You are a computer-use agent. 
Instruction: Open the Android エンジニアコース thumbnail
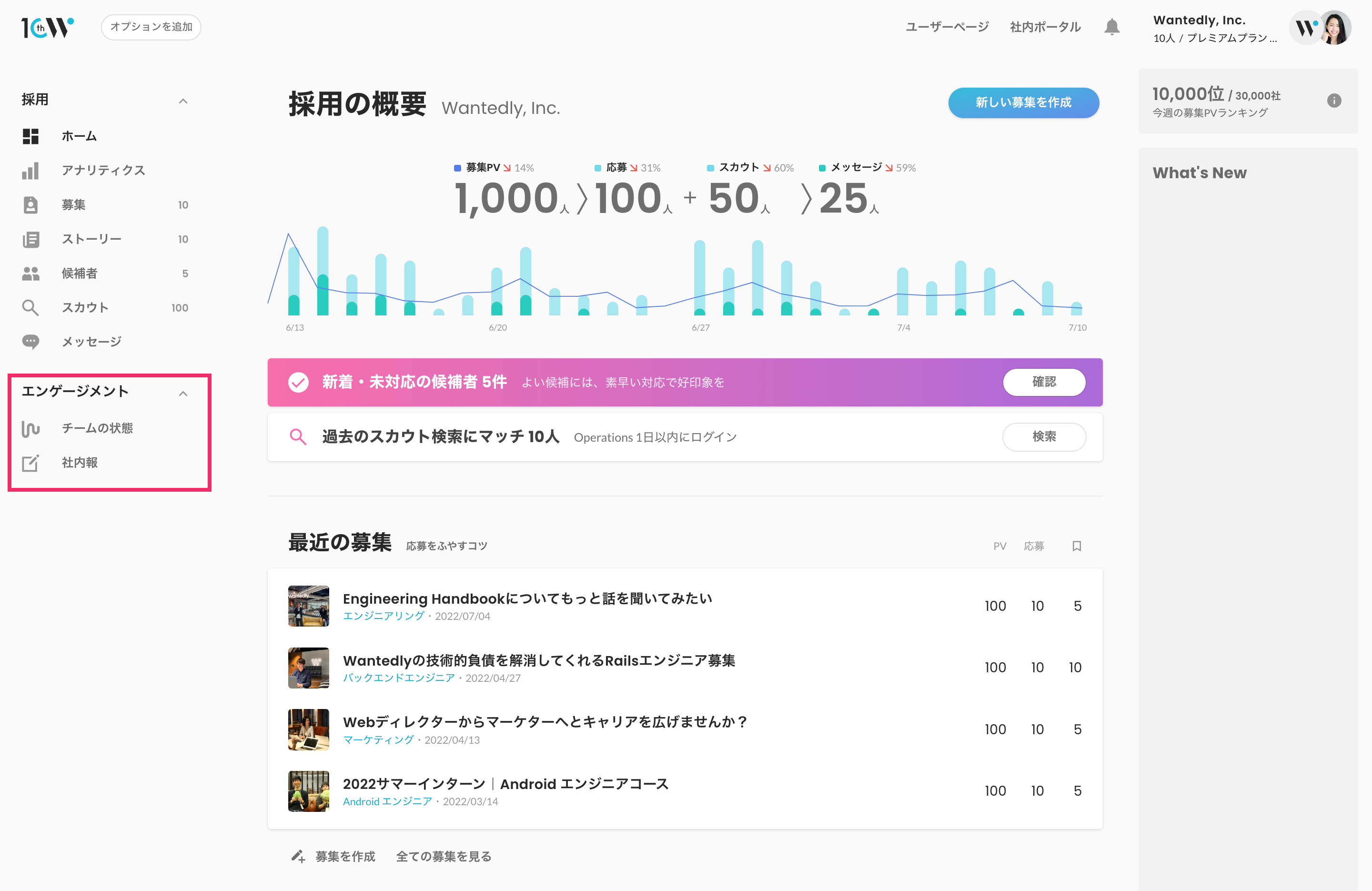tap(308, 790)
